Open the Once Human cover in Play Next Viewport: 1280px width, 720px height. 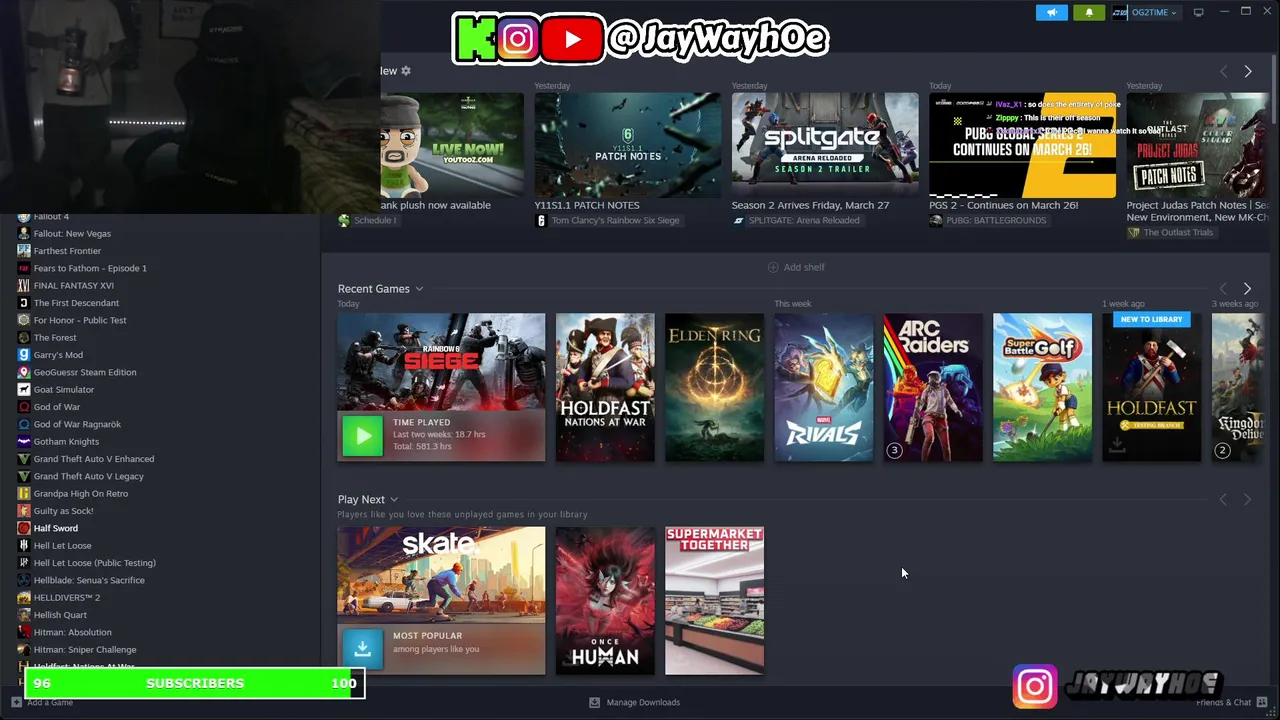605,601
